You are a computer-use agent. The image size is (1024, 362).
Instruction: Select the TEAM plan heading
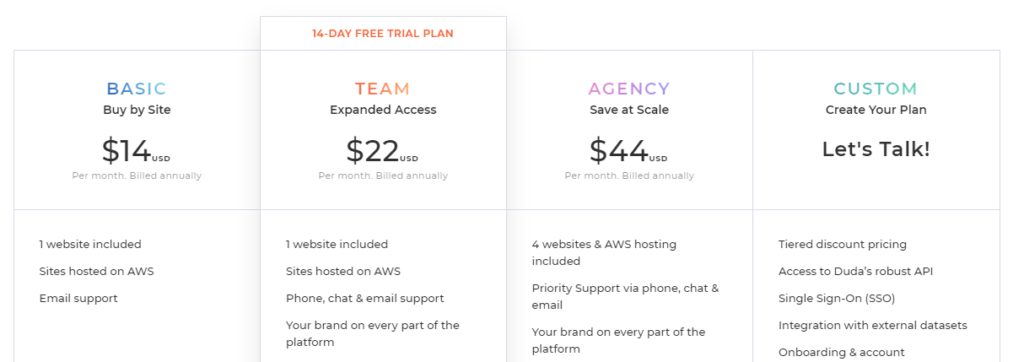click(383, 89)
